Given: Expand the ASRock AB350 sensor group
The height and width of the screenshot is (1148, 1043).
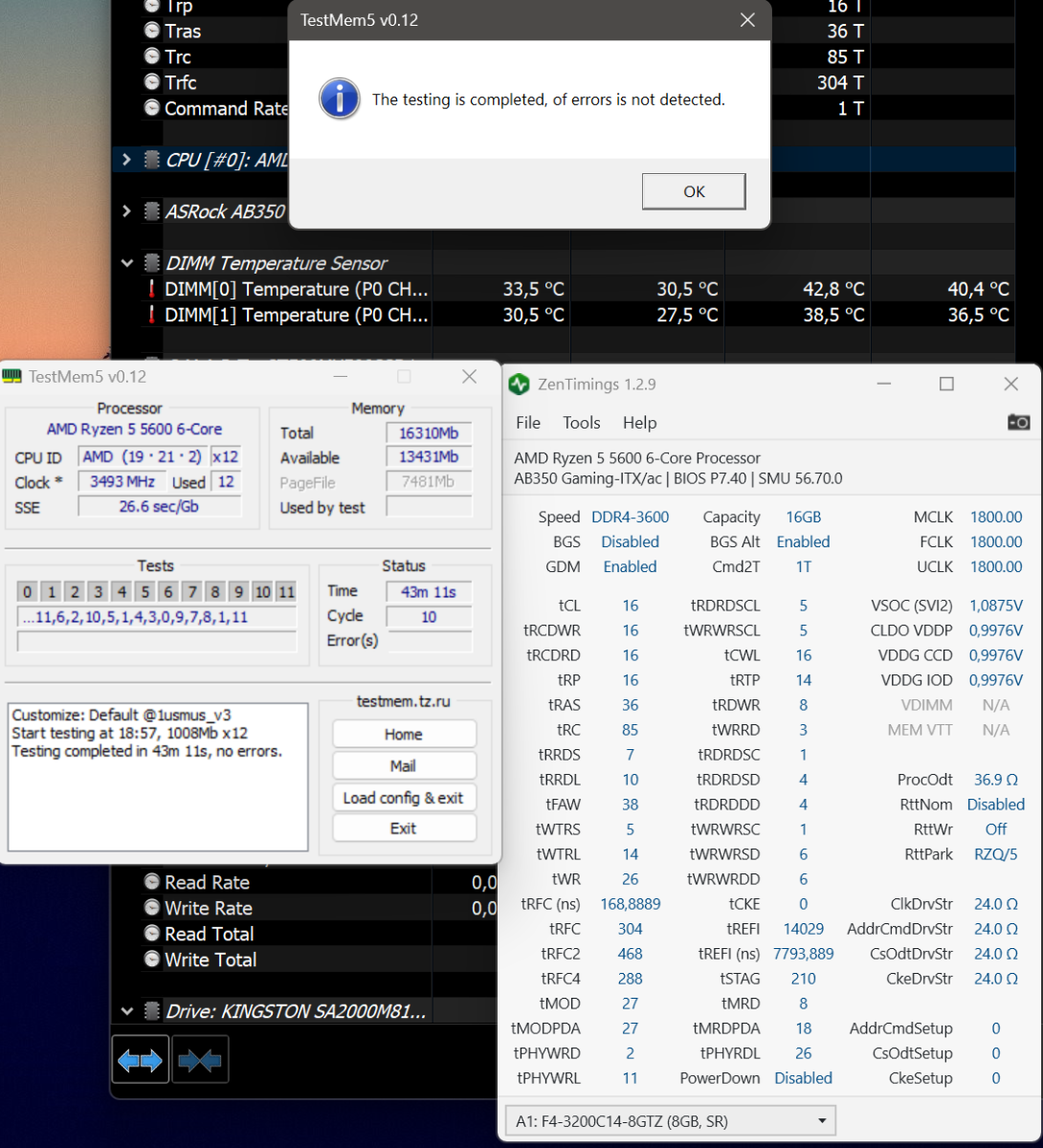Looking at the screenshot, I should tap(126, 210).
